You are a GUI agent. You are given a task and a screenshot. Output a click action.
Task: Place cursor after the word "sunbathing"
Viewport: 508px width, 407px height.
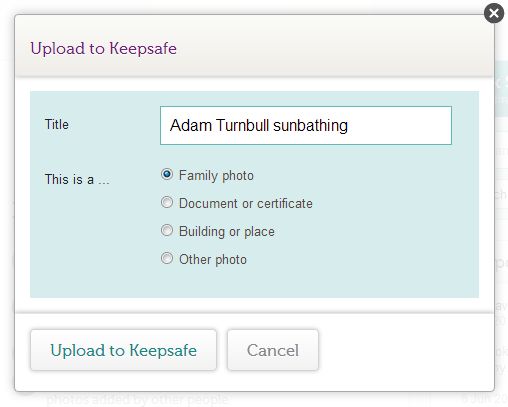point(349,126)
